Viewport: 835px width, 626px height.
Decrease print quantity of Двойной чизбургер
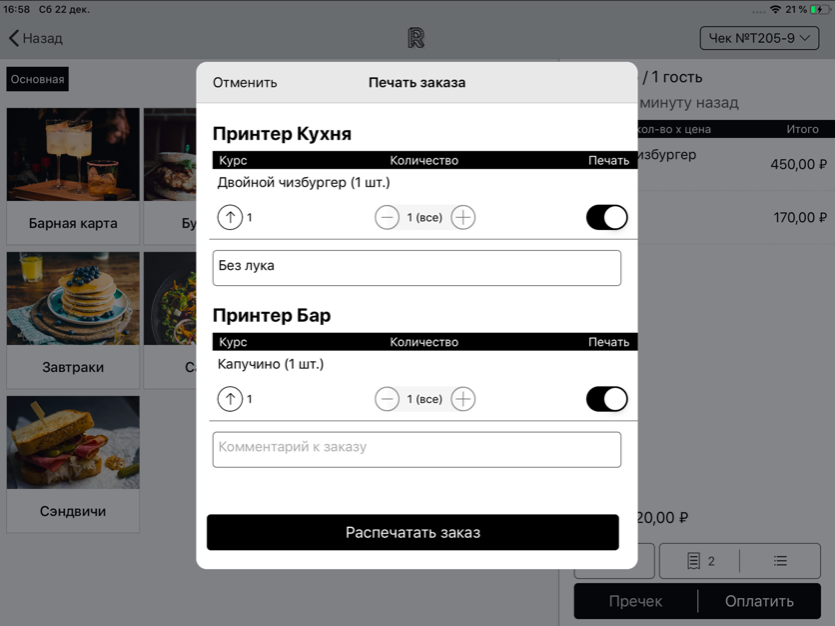pos(387,217)
